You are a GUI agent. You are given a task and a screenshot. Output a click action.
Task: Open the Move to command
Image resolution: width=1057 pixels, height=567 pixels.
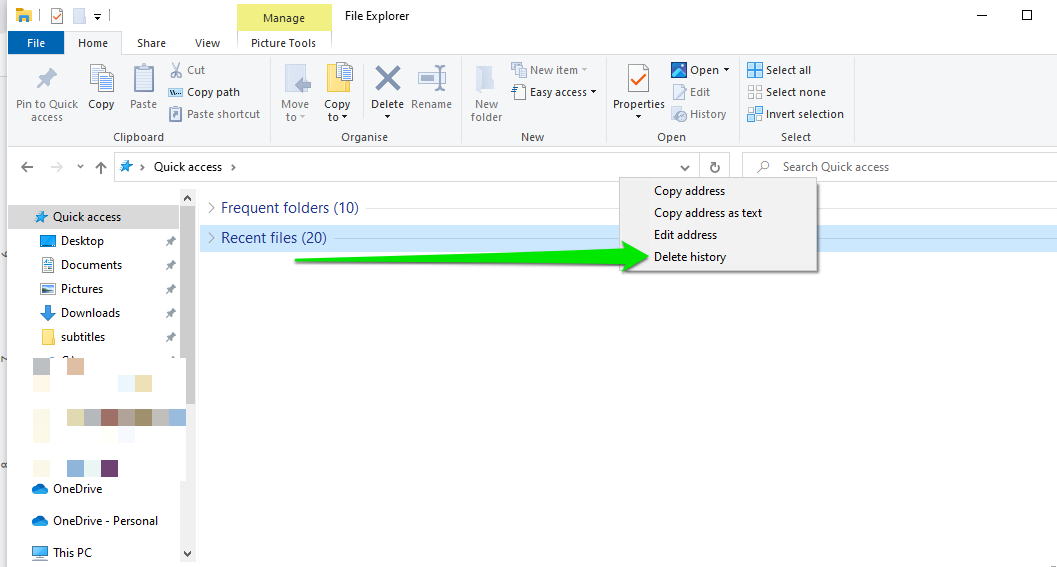pyautogui.click(x=295, y=93)
